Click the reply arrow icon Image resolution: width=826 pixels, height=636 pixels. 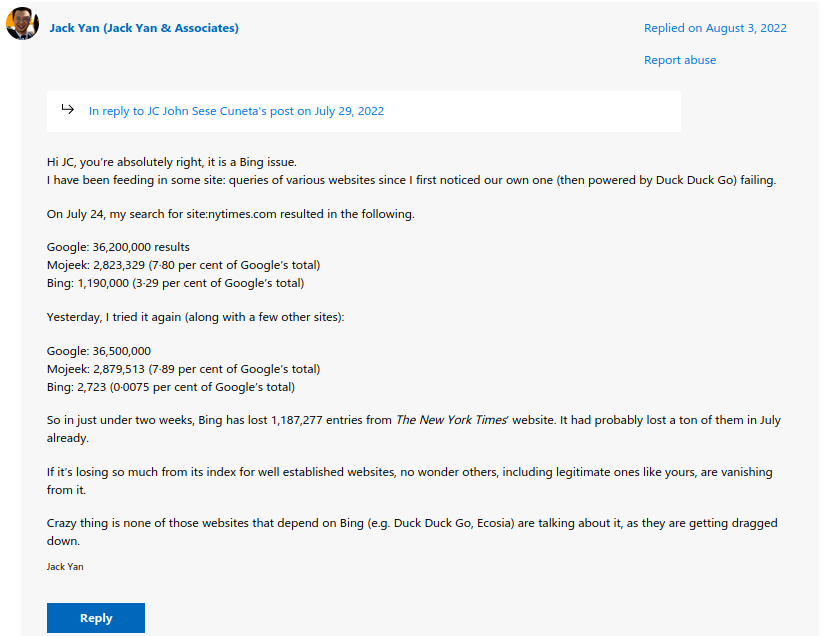[67, 110]
